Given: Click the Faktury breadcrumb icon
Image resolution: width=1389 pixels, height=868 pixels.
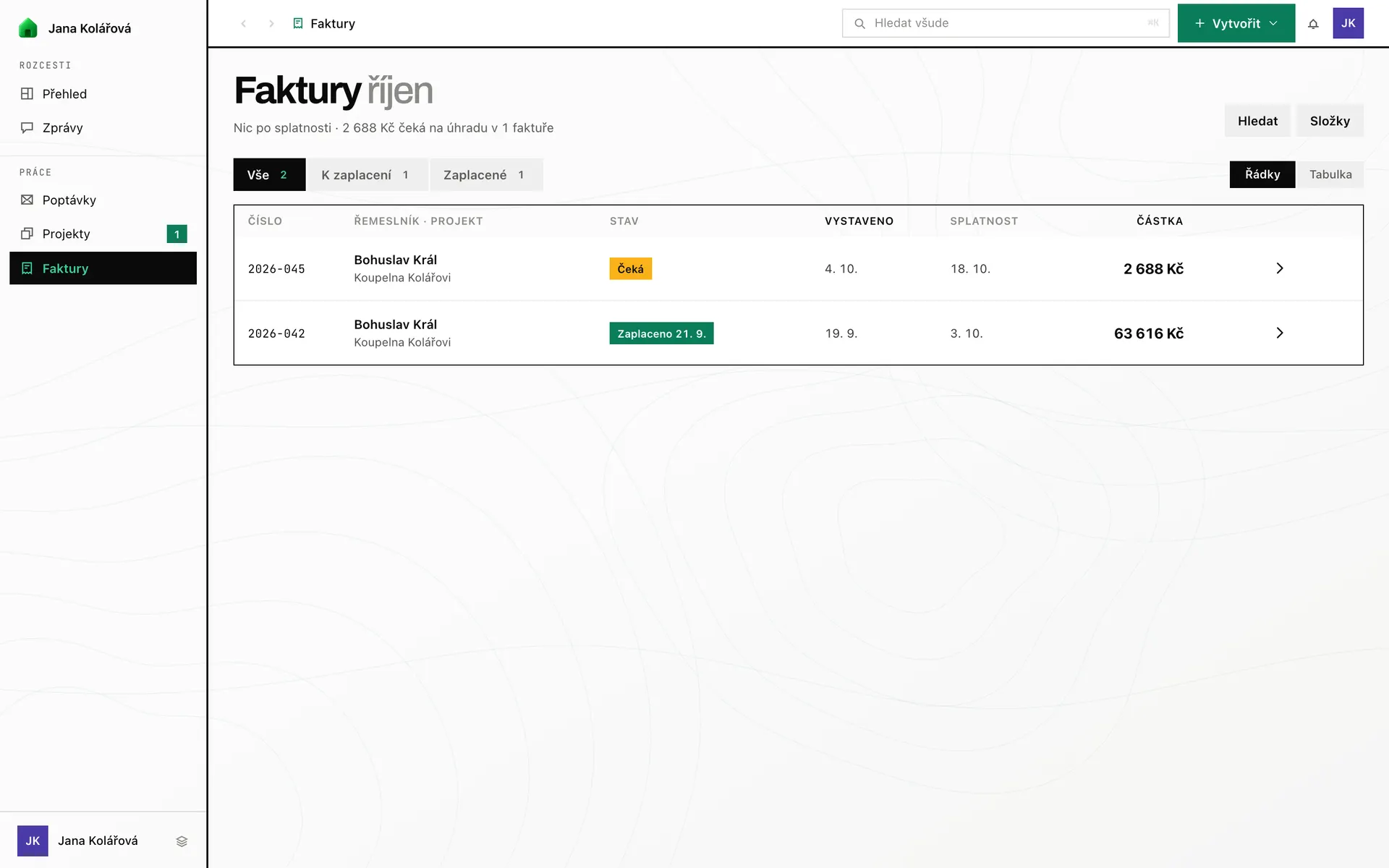Looking at the screenshot, I should (x=298, y=23).
